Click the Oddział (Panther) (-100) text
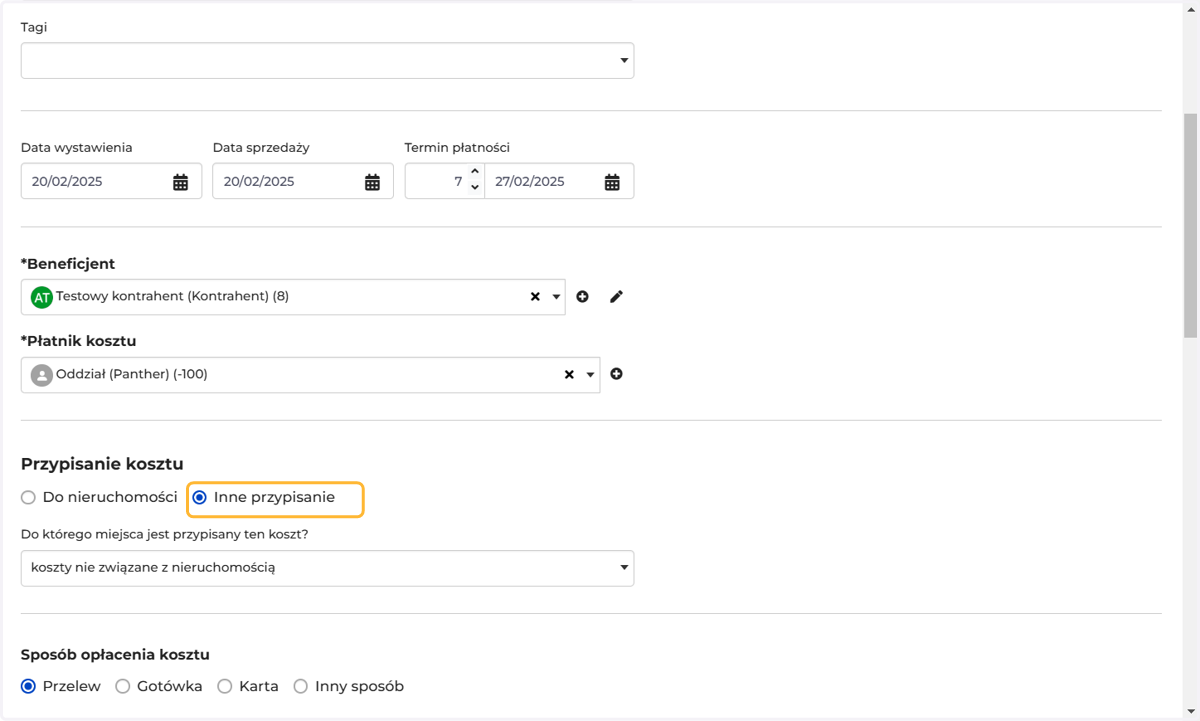Image resolution: width=1200 pixels, height=721 pixels. click(x=132, y=374)
